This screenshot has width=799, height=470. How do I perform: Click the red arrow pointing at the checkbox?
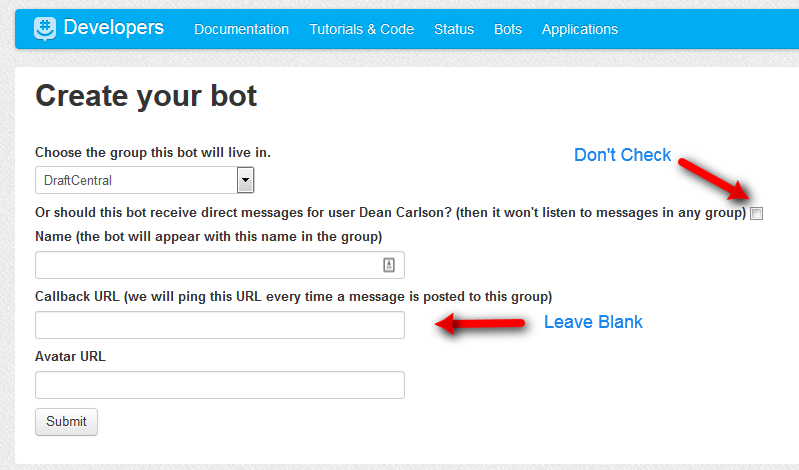[710, 178]
